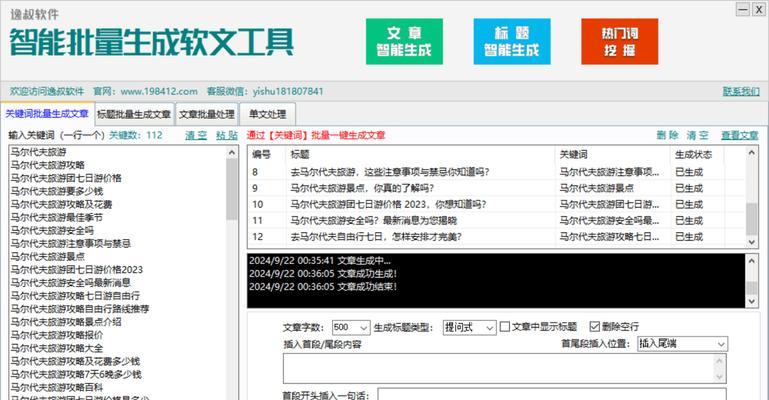The image size is (769, 400).
Task: Select keyword 马尔代夫旅游攻略7天6晚多少钱
Action: coord(76,375)
